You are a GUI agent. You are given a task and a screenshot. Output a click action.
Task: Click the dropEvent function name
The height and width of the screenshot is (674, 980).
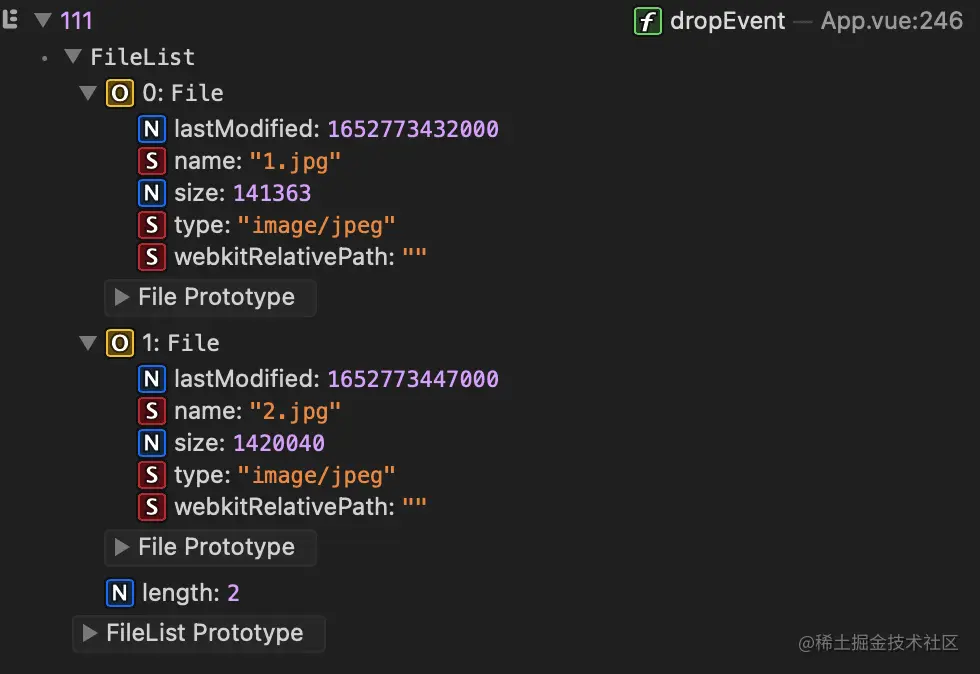click(x=729, y=21)
